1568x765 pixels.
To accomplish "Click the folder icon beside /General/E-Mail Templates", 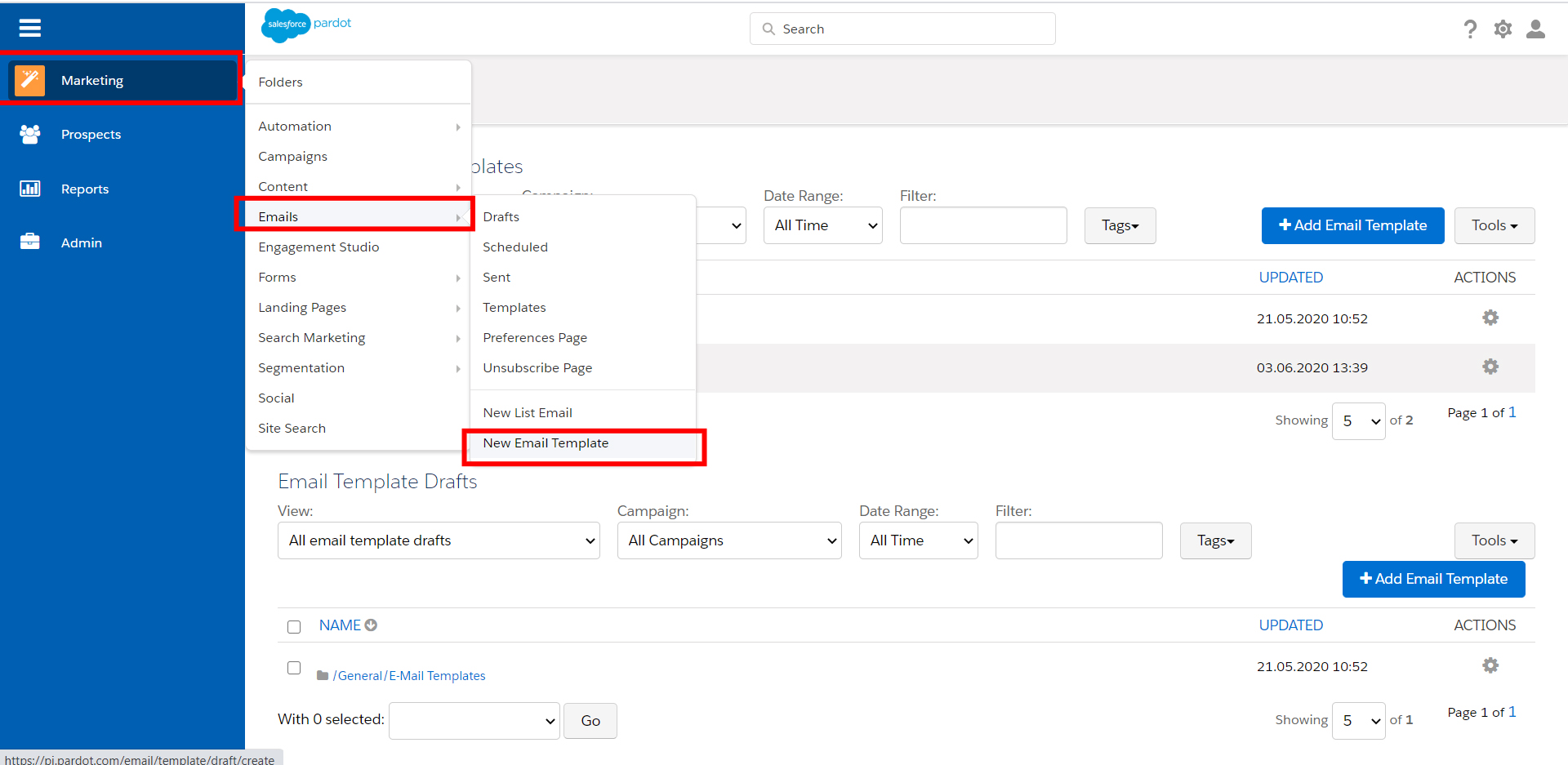I will point(323,675).
